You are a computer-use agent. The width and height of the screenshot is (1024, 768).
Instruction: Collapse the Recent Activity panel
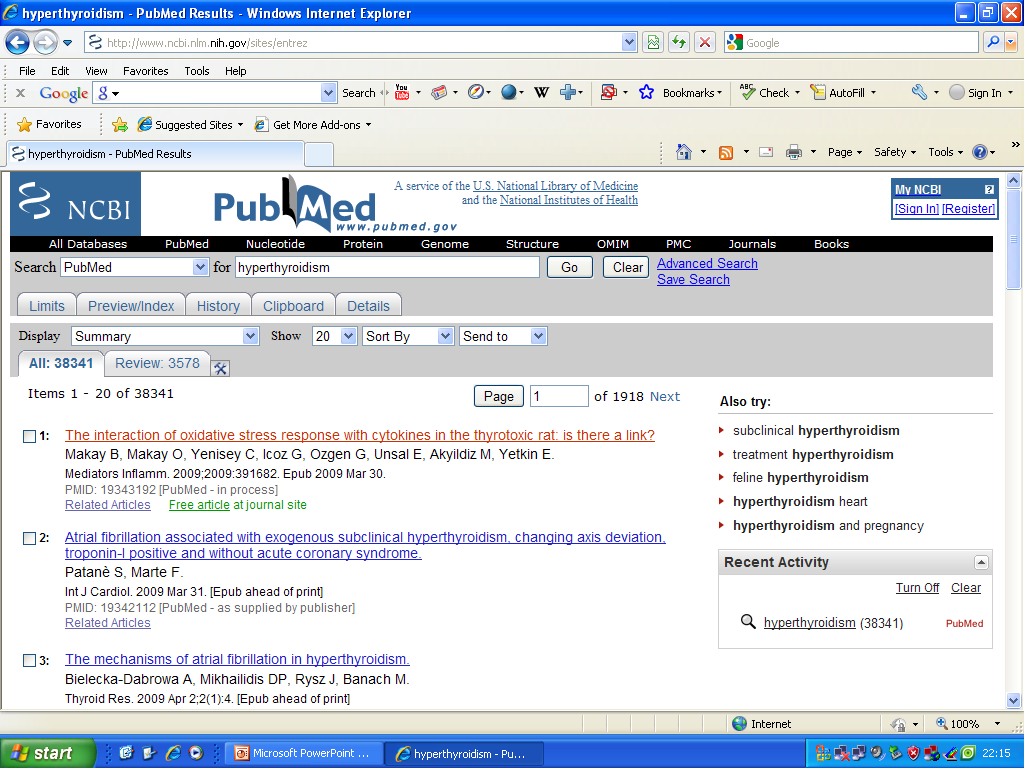(981, 562)
